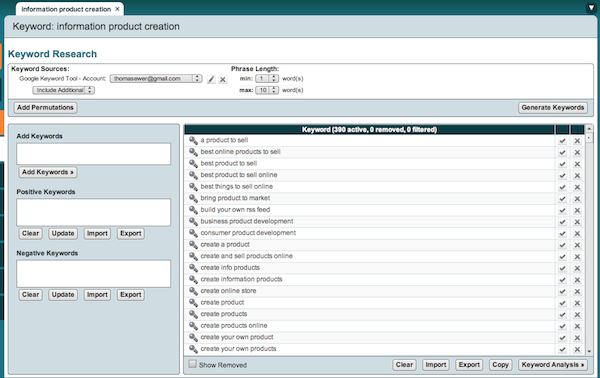This screenshot has height=378, width=600.
Task: Remove 'create online store' with X icon
Action: coord(577,292)
